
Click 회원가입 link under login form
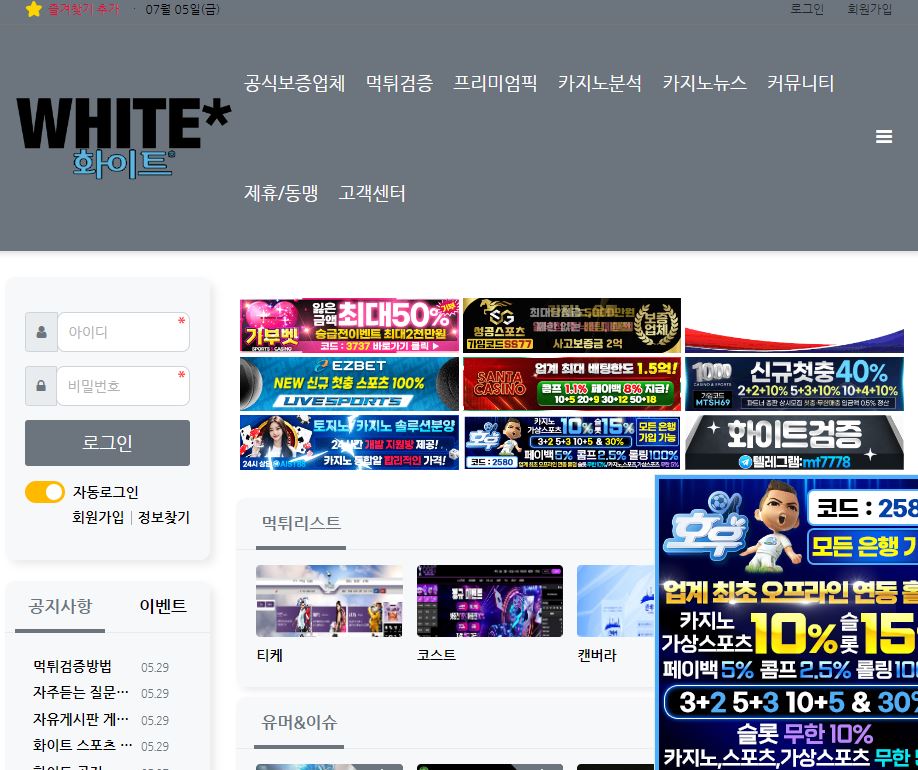tap(98, 518)
